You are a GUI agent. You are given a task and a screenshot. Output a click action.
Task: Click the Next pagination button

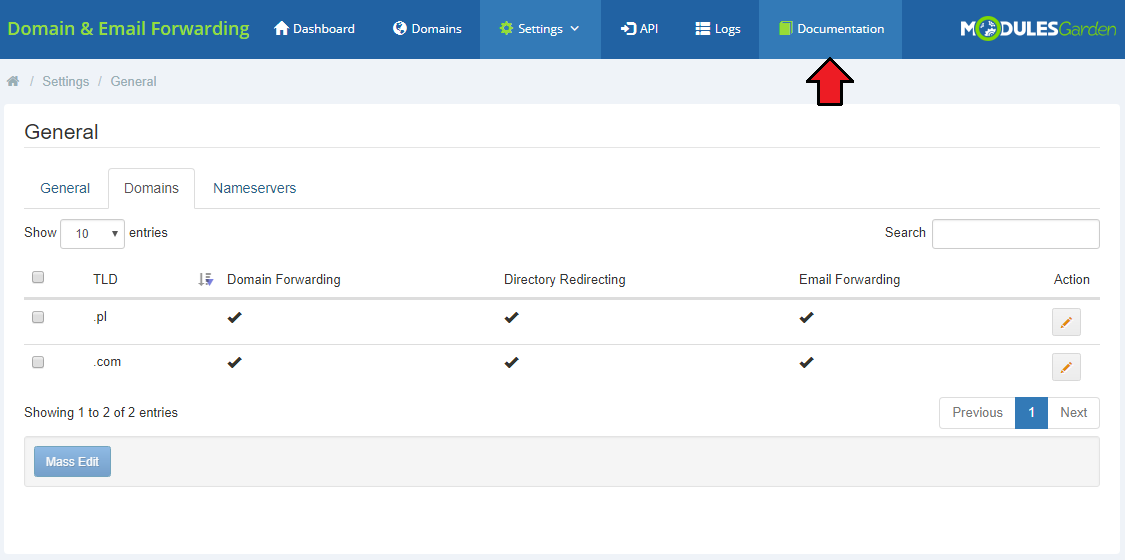pyautogui.click(x=1073, y=413)
